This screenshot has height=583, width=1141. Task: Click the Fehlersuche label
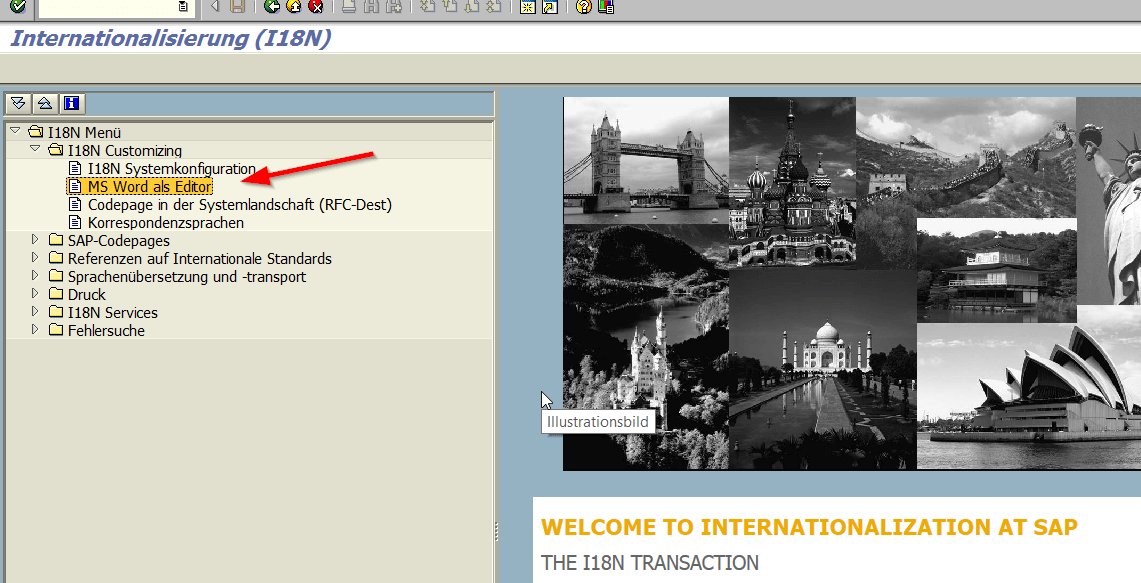tap(106, 331)
